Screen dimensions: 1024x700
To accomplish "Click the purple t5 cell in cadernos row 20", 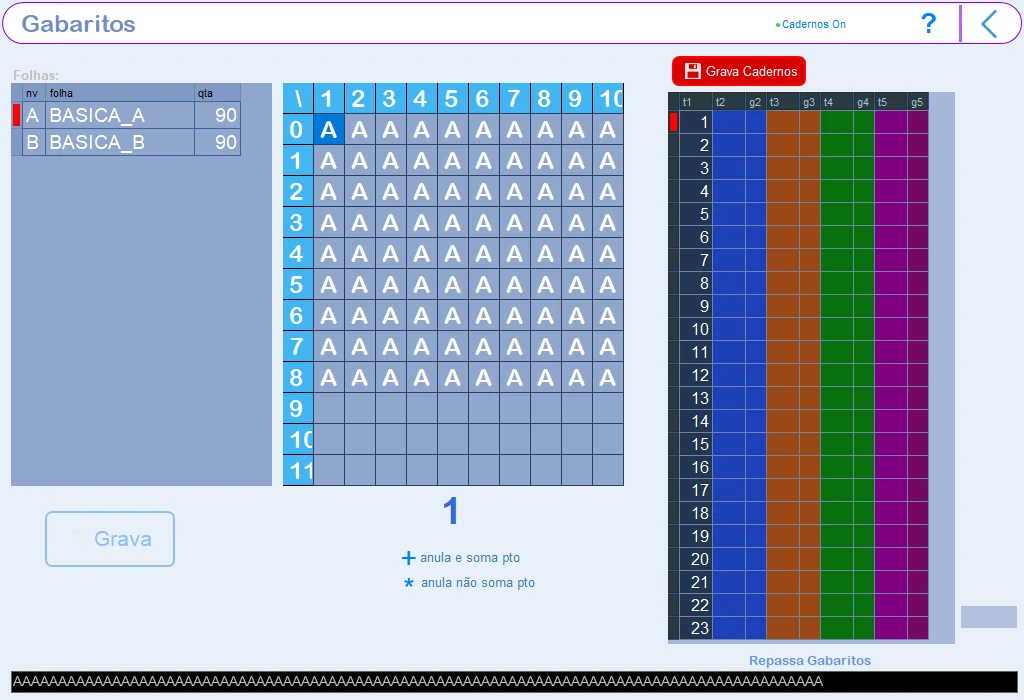I will 891,559.
